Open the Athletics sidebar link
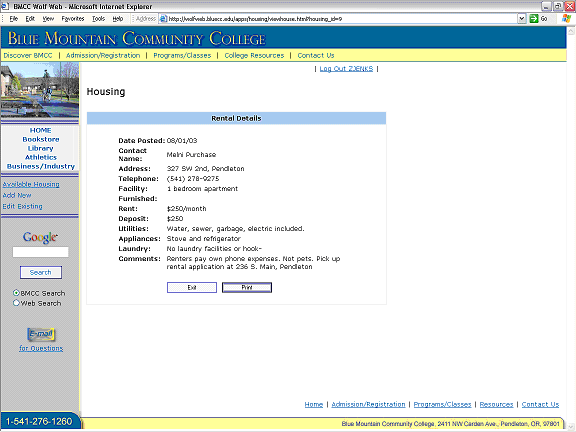The height and width of the screenshot is (432, 576). (x=41, y=157)
